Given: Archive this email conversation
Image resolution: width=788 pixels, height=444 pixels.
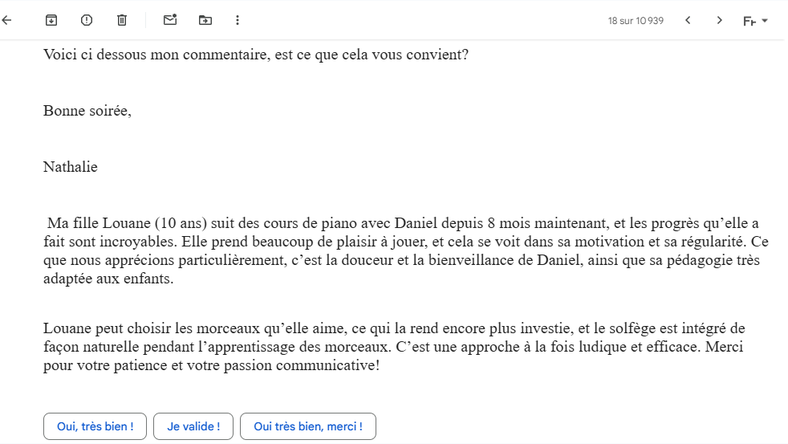Looking at the screenshot, I should pos(51,20).
